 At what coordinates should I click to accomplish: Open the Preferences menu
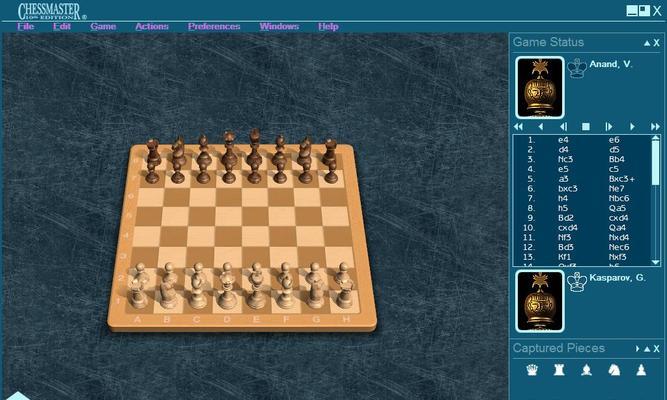(214, 26)
